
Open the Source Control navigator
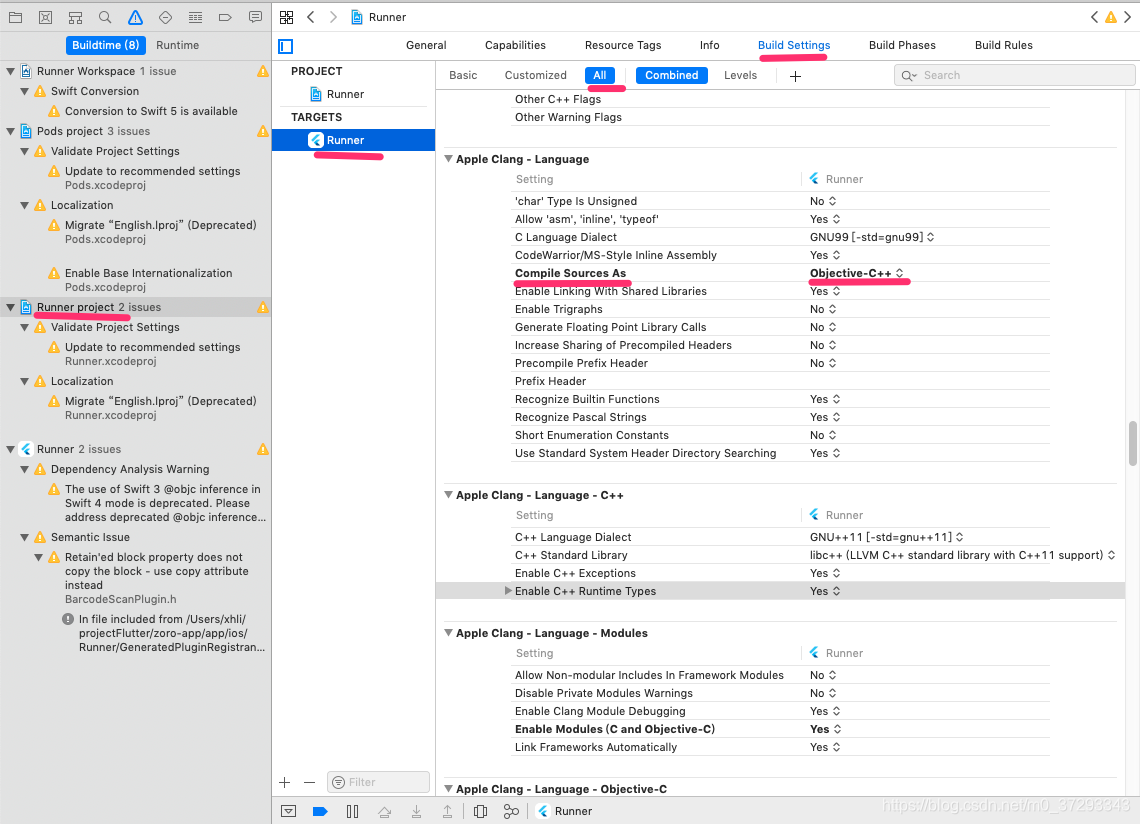(x=46, y=17)
